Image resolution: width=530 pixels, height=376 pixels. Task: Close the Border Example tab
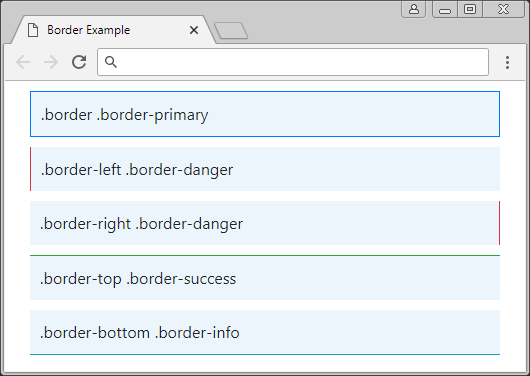(x=194, y=30)
